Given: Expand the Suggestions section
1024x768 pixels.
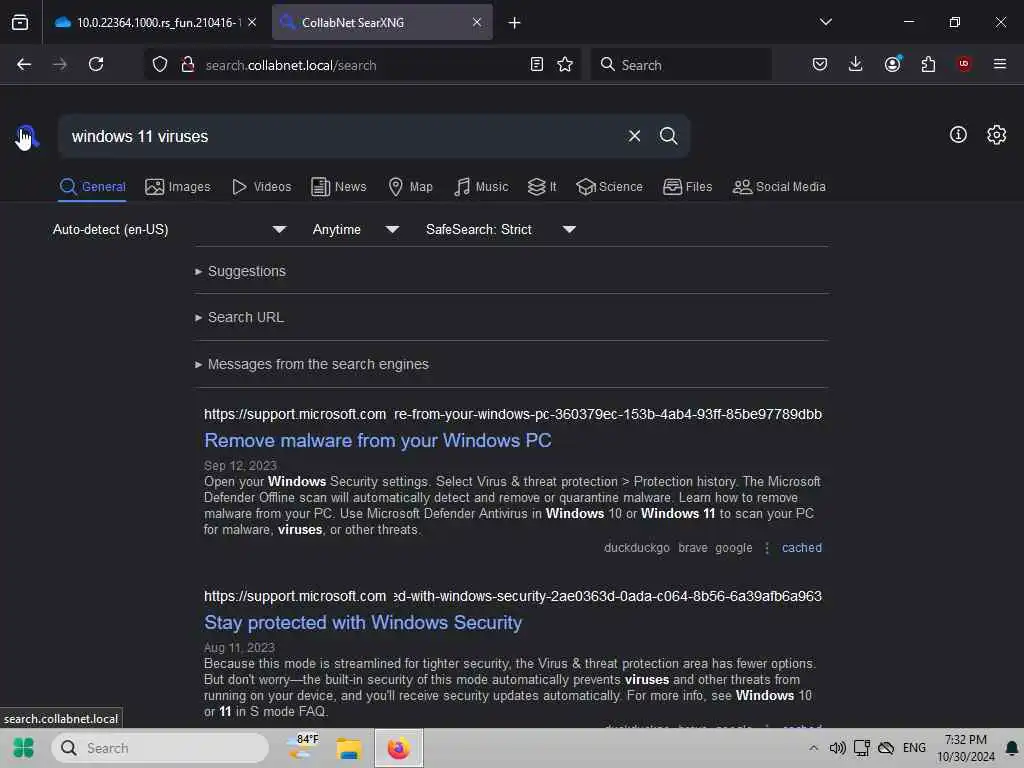Looking at the screenshot, I should point(240,271).
